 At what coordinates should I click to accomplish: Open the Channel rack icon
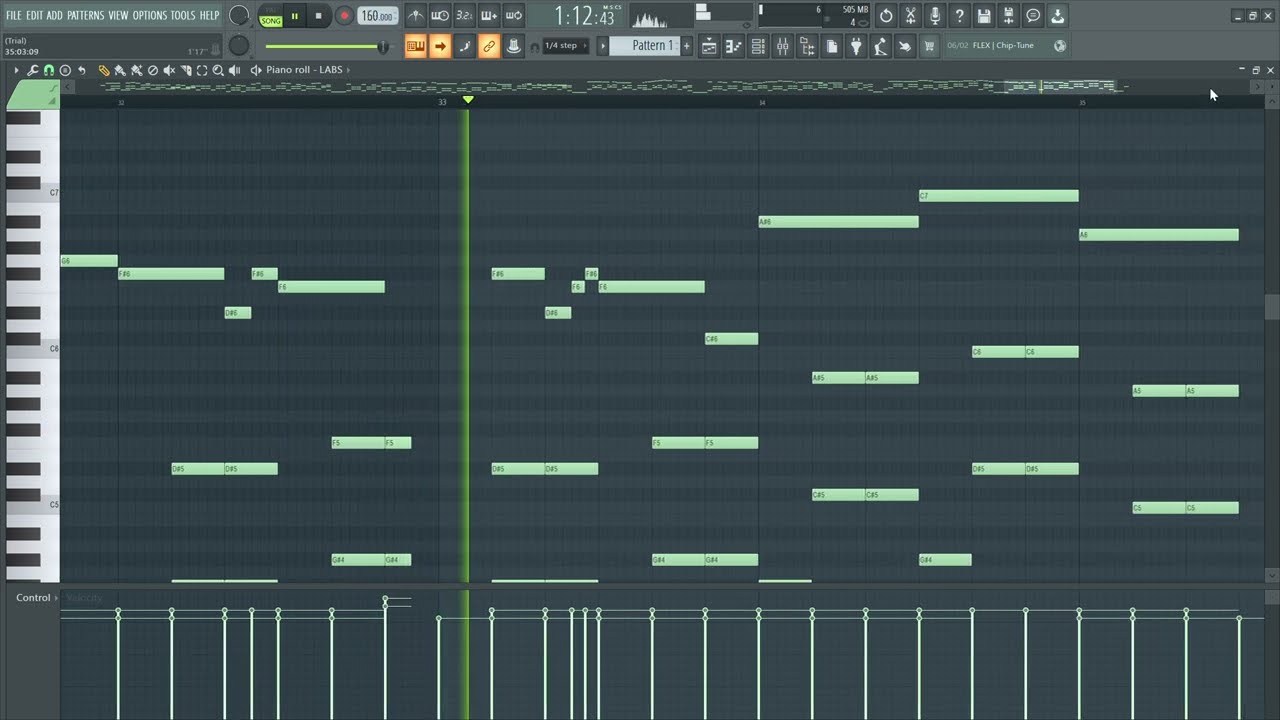(x=758, y=46)
